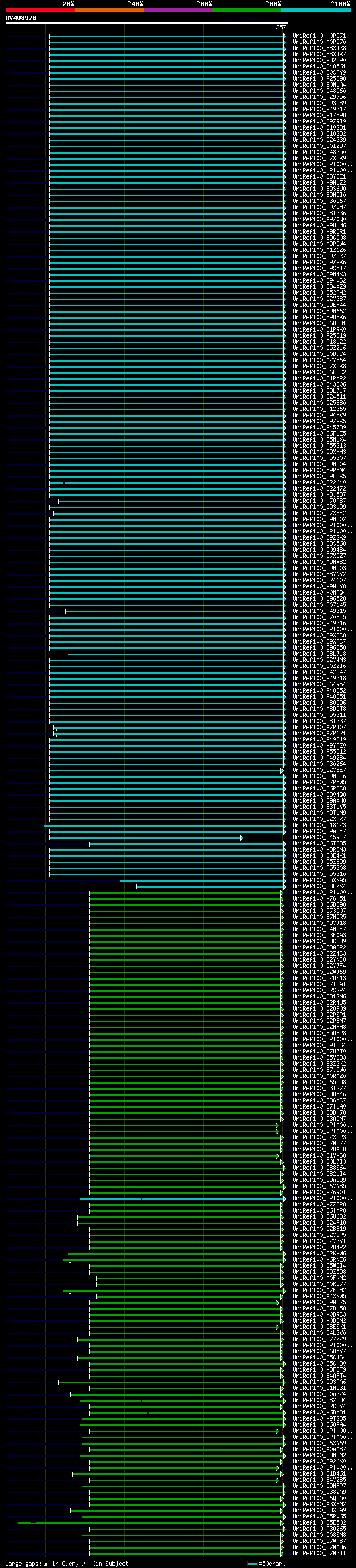Select label UniRef100_Q9SYT7
Viewport: 356px width, 1568px height.
pos(319,269)
